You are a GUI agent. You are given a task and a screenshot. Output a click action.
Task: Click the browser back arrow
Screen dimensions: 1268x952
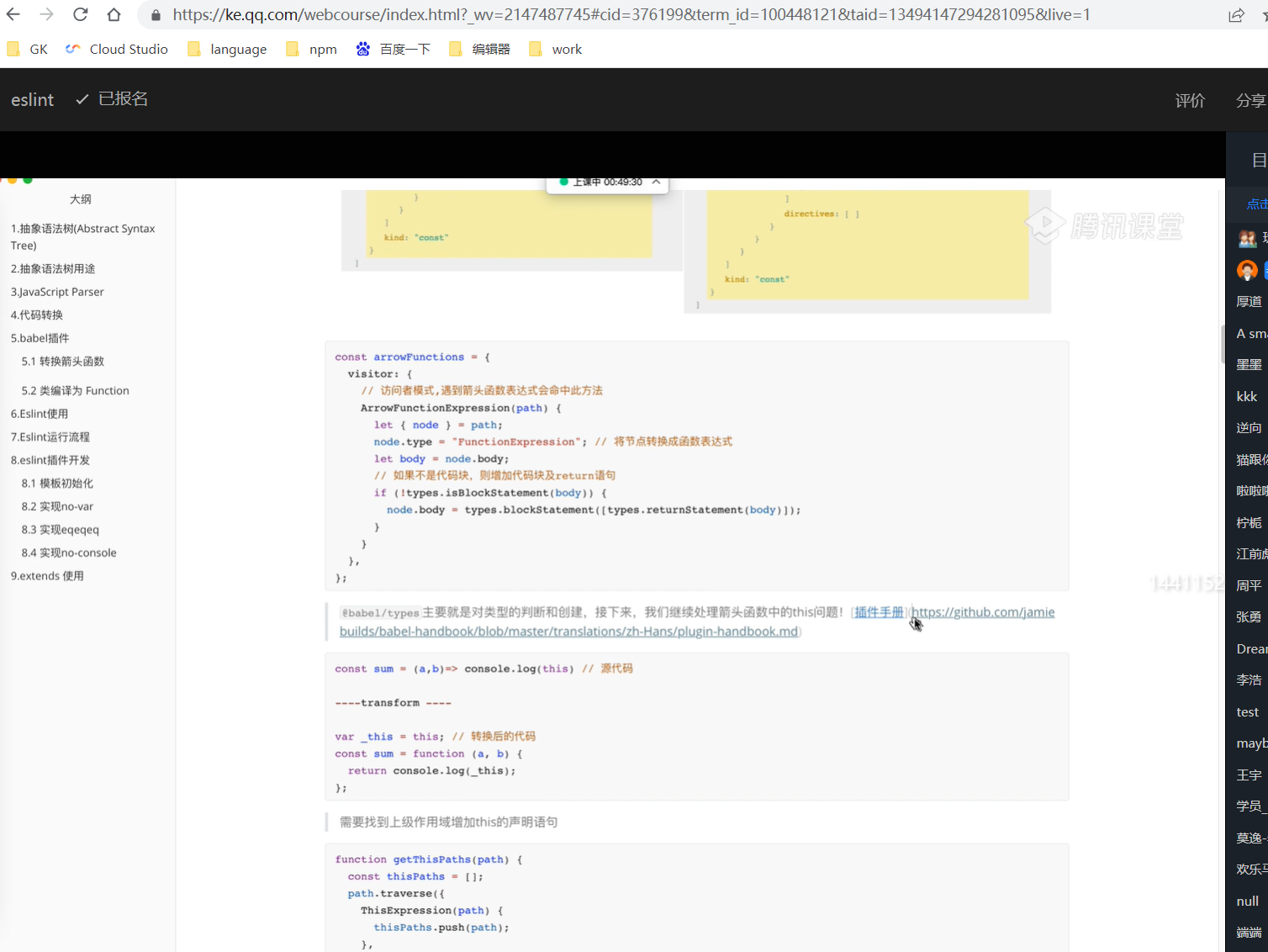[13, 14]
